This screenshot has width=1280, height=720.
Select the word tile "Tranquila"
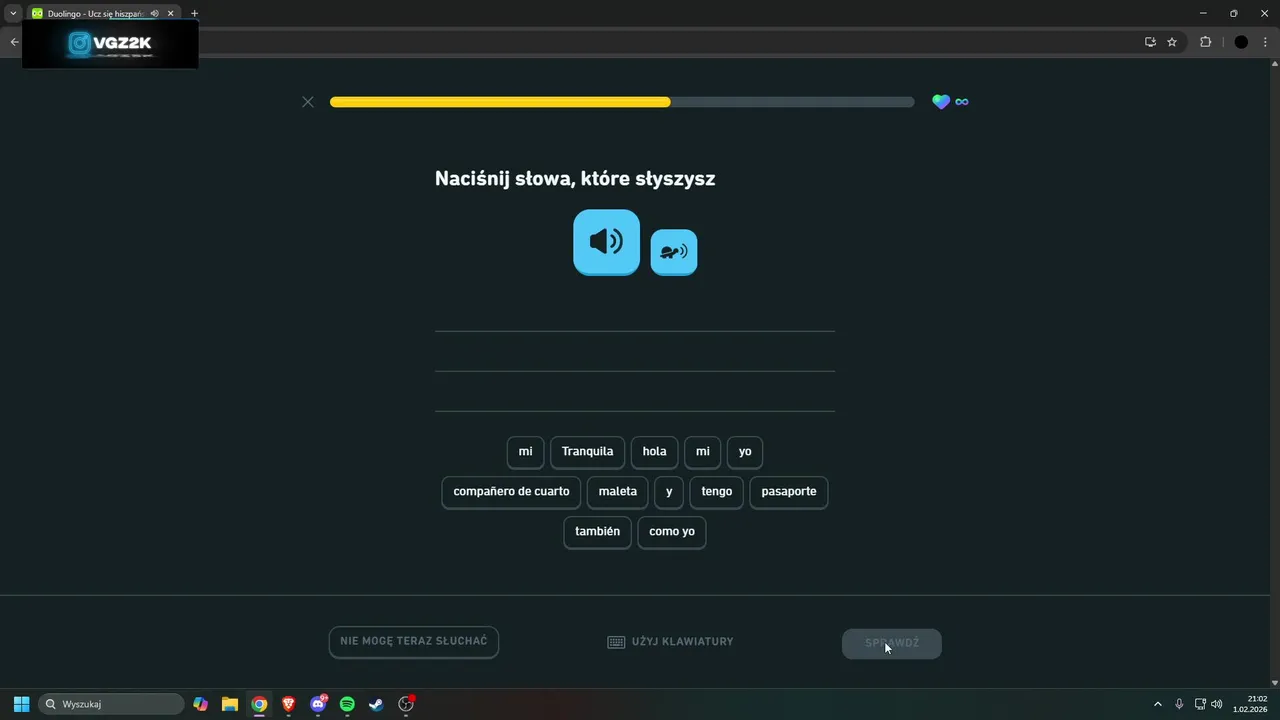[x=588, y=452]
